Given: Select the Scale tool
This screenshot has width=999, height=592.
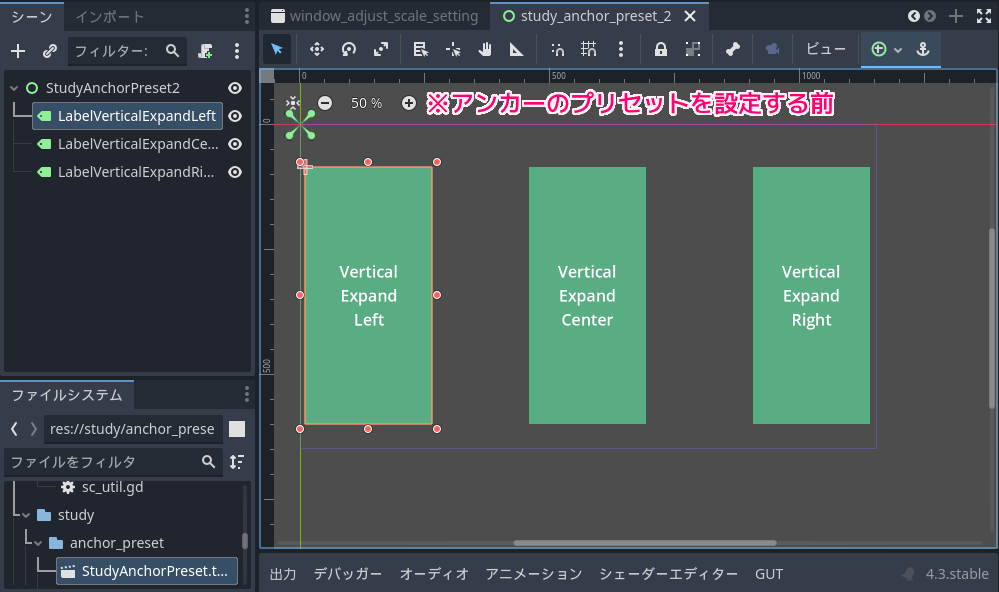Looking at the screenshot, I should pos(383,49).
